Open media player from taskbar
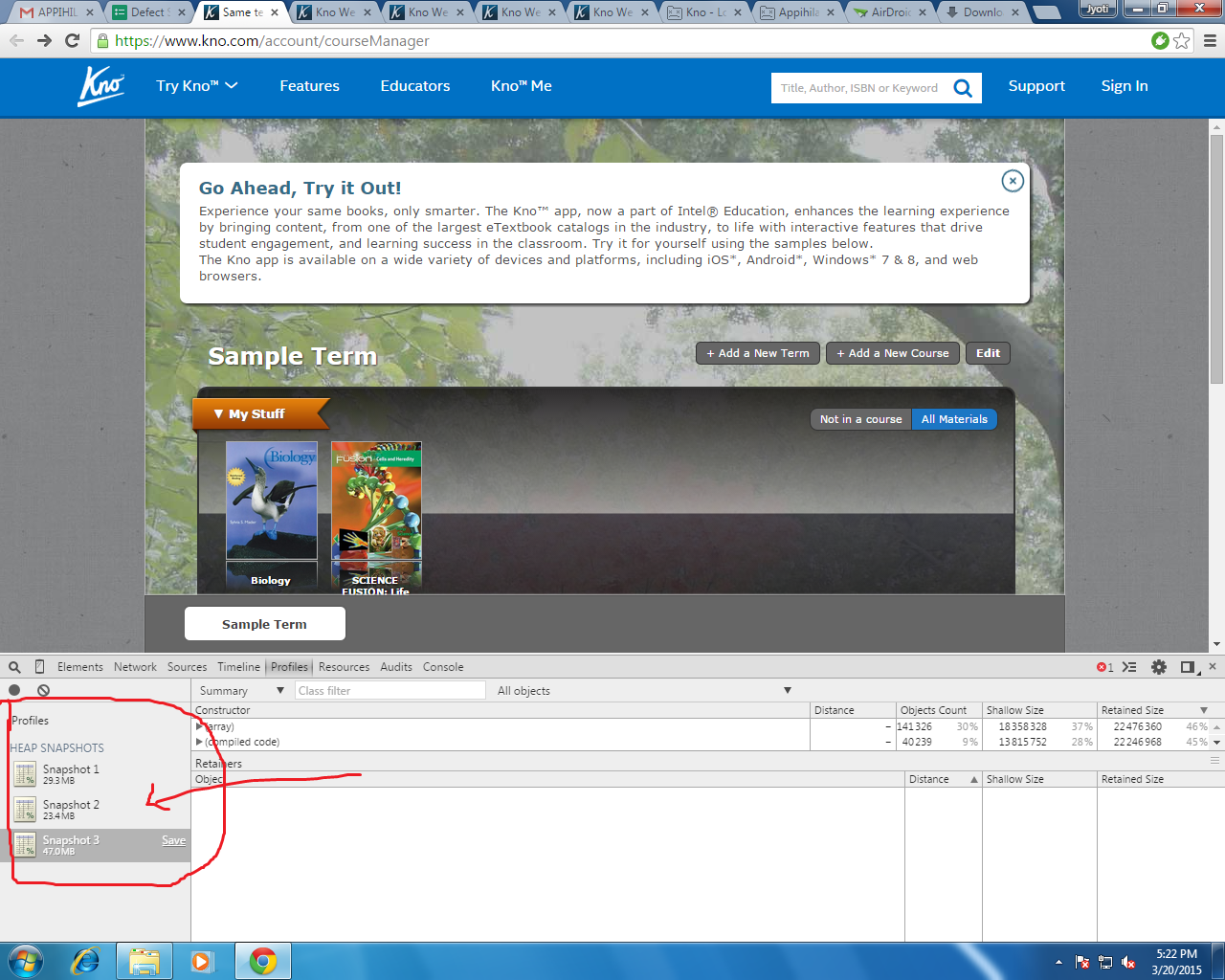This screenshot has width=1225, height=980. [202, 961]
